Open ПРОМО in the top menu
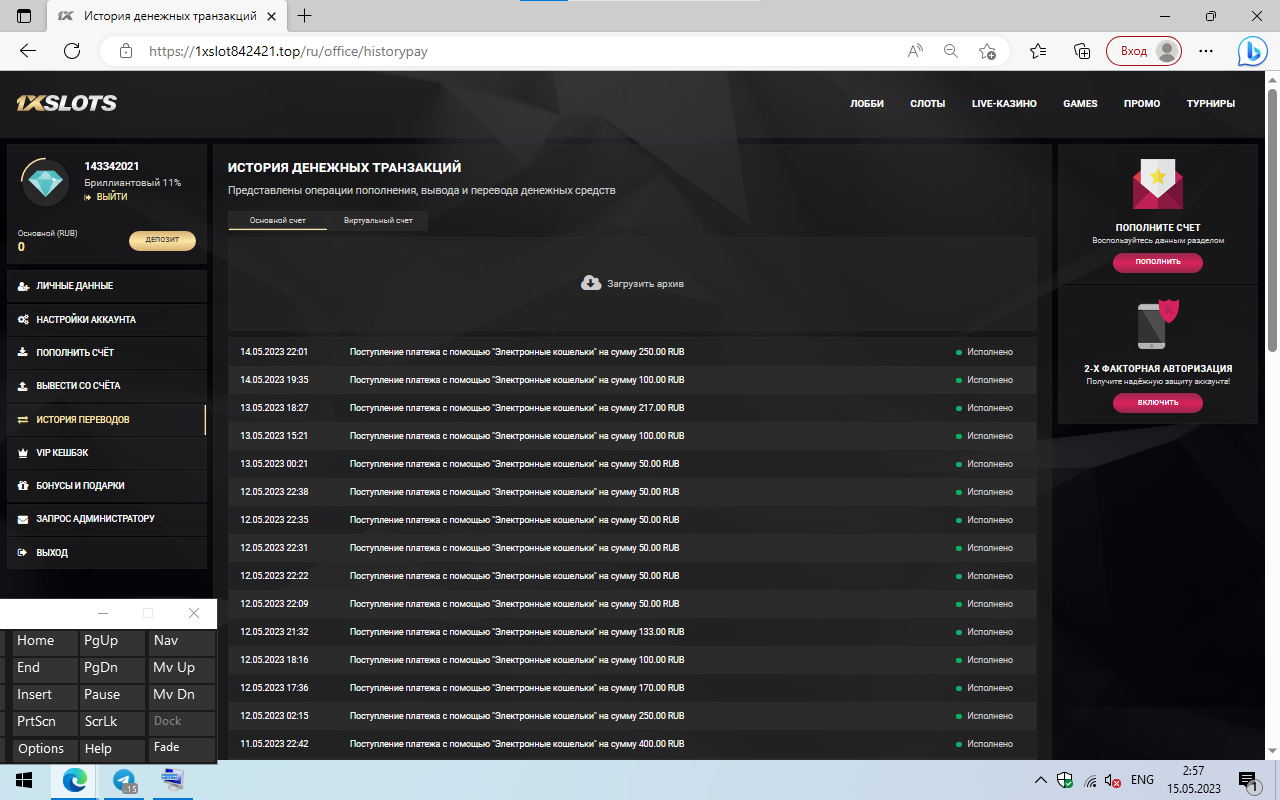1280x800 pixels. tap(1142, 104)
